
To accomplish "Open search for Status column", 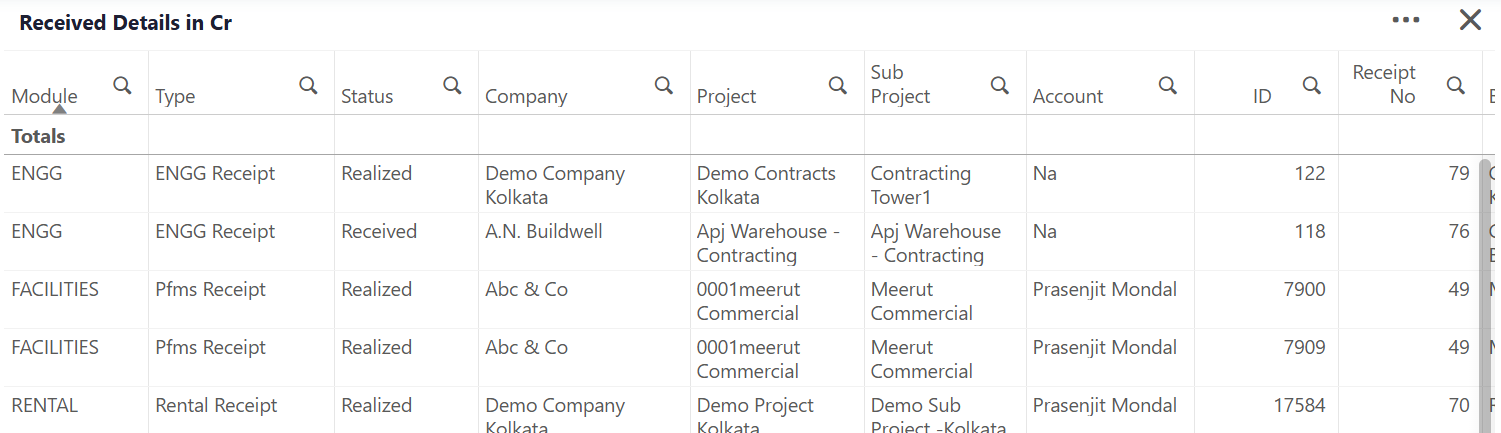I will click(452, 85).
